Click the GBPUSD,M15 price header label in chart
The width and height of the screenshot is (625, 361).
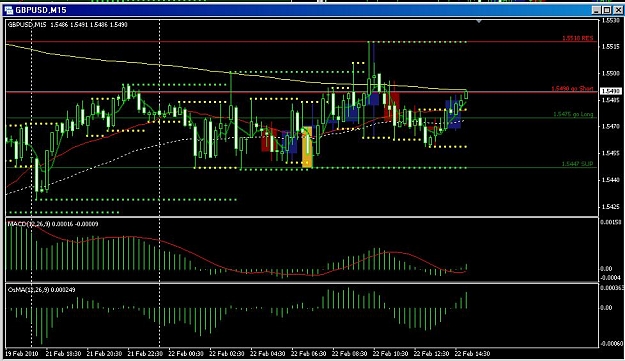(67, 25)
